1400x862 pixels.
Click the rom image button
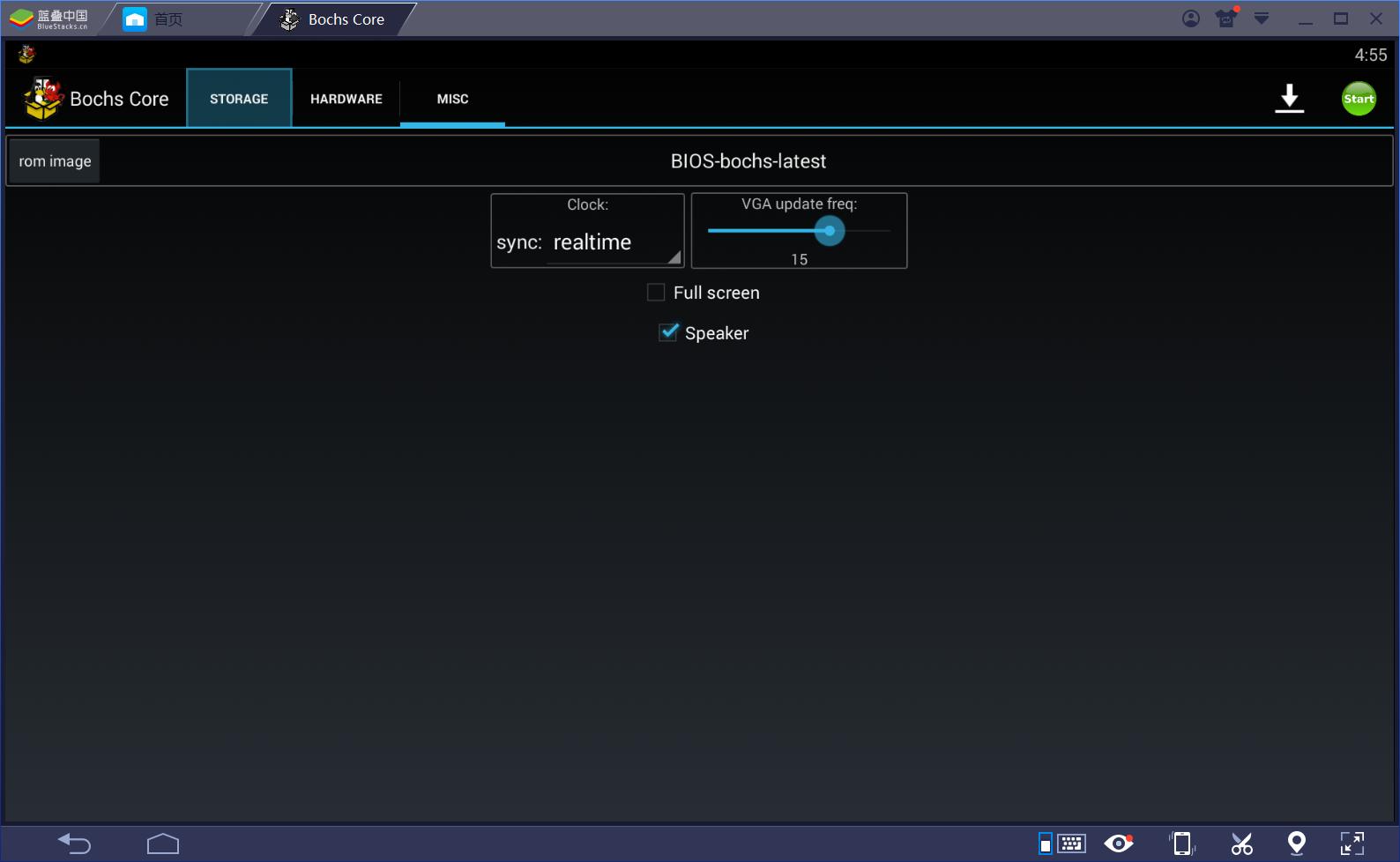coord(55,161)
